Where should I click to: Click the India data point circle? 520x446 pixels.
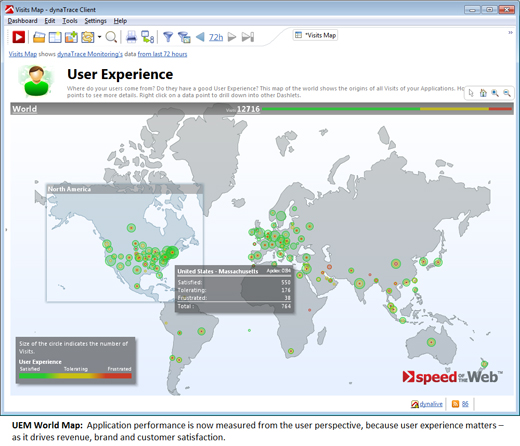pos(359,284)
